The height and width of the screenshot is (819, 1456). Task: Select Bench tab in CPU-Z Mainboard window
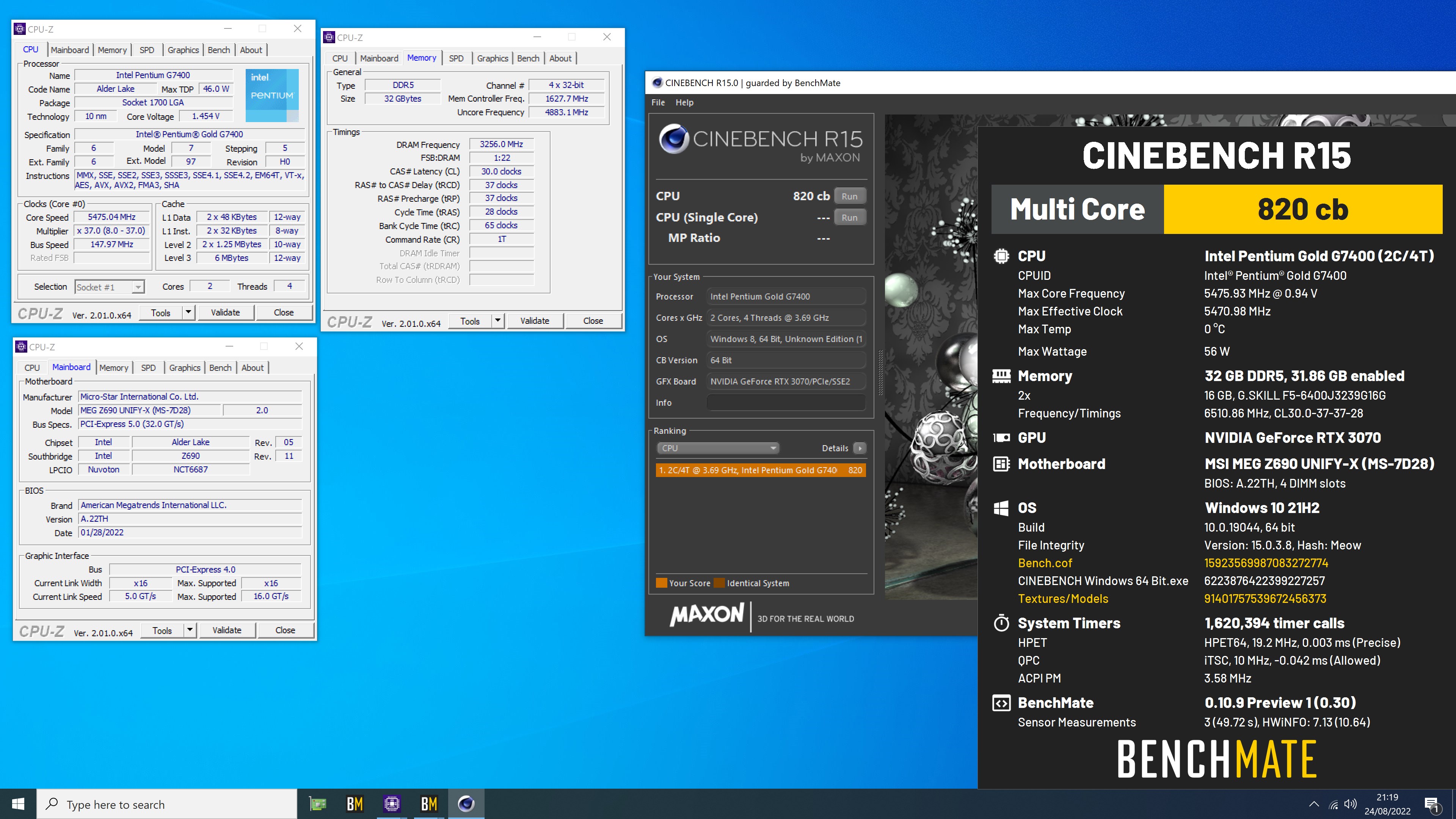(220, 367)
